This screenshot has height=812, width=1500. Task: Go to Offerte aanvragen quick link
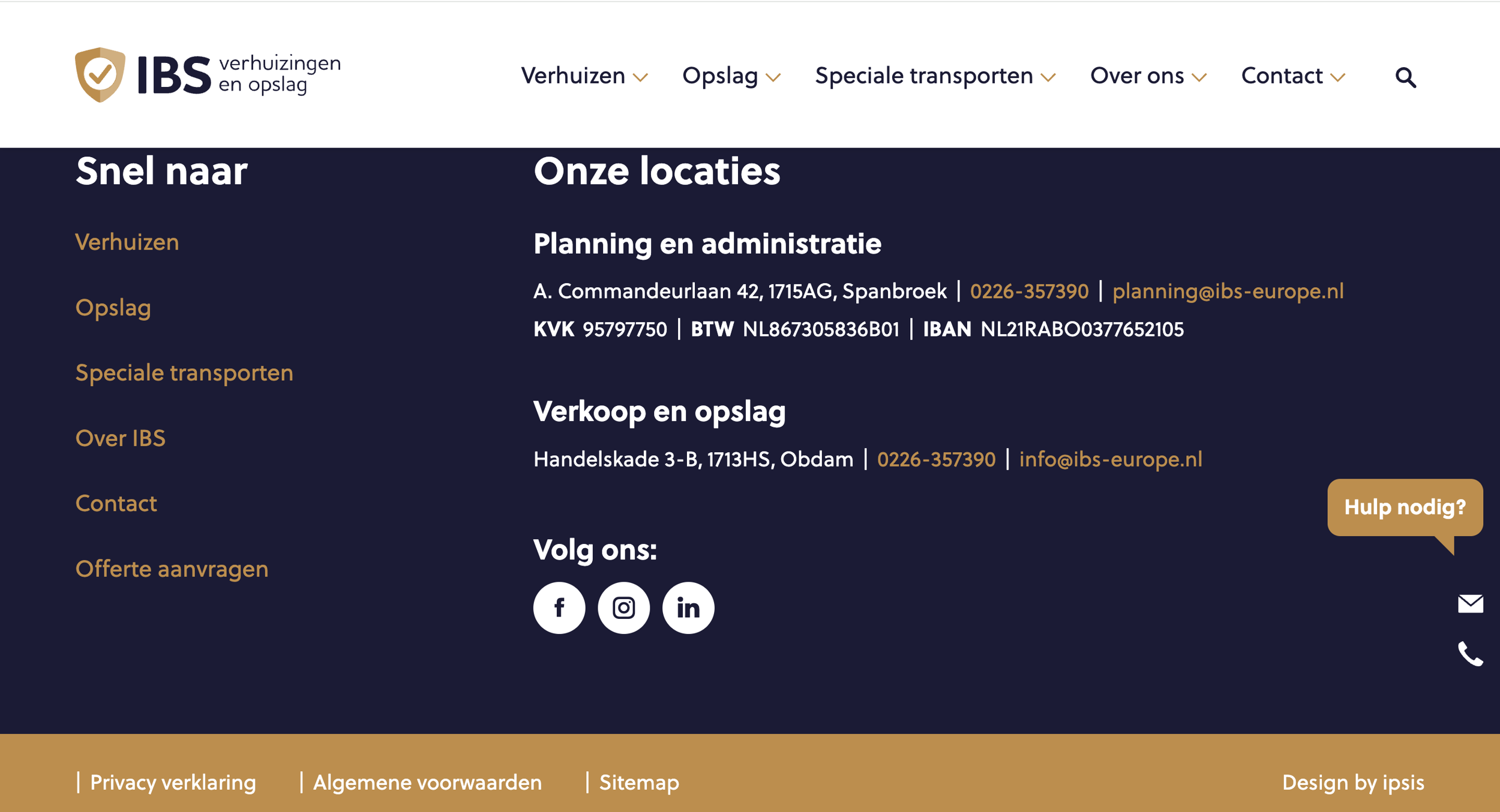(x=172, y=569)
